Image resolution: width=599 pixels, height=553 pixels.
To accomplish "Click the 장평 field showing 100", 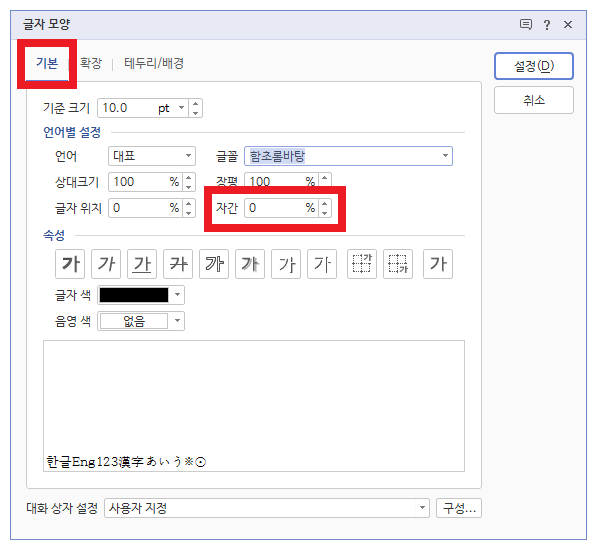I will [x=282, y=181].
